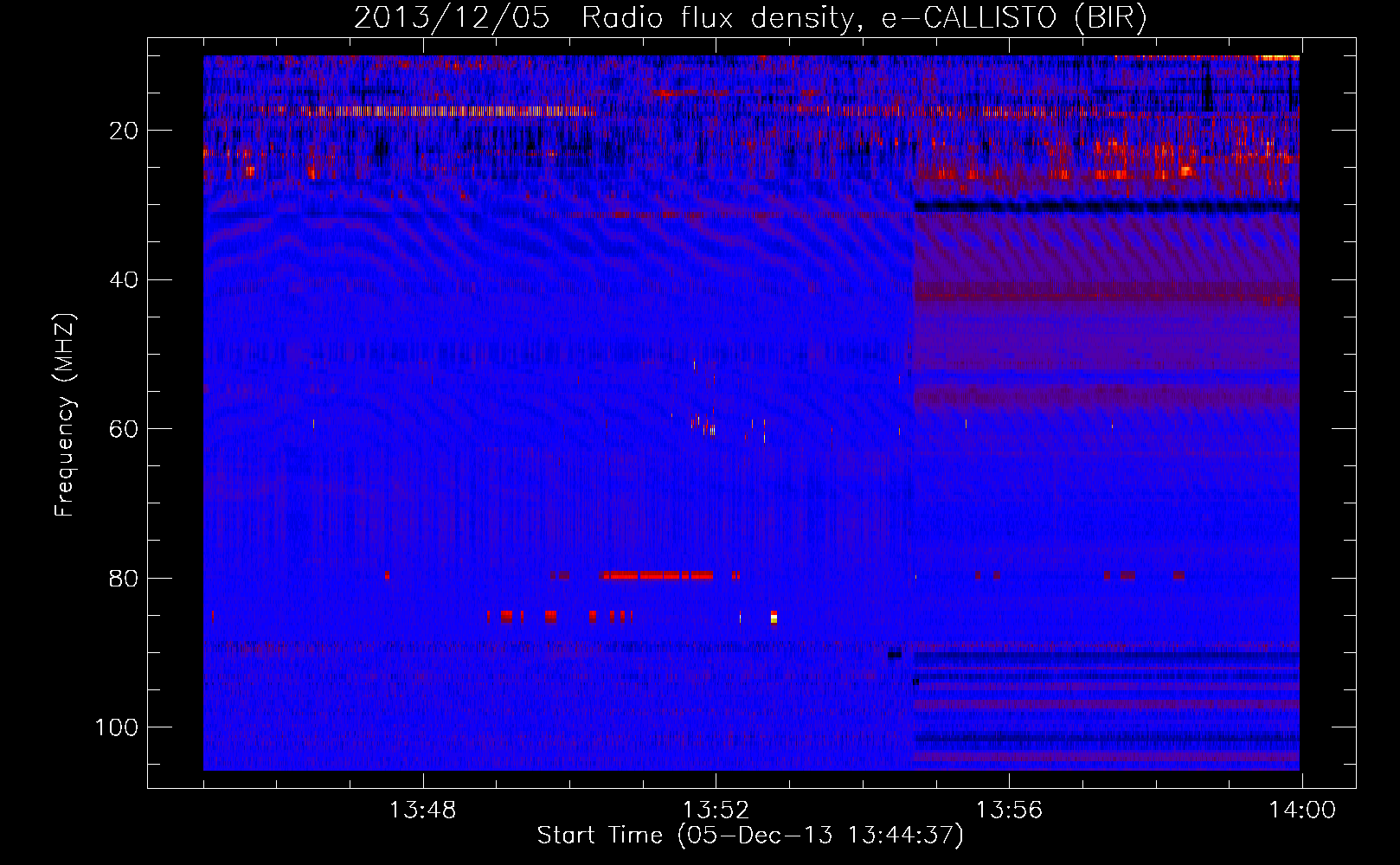The width and height of the screenshot is (1400, 865).
Task: Click the 'Start Time (05-Dec-13 13:44:37)' label
Action: (x=750, y=836)
